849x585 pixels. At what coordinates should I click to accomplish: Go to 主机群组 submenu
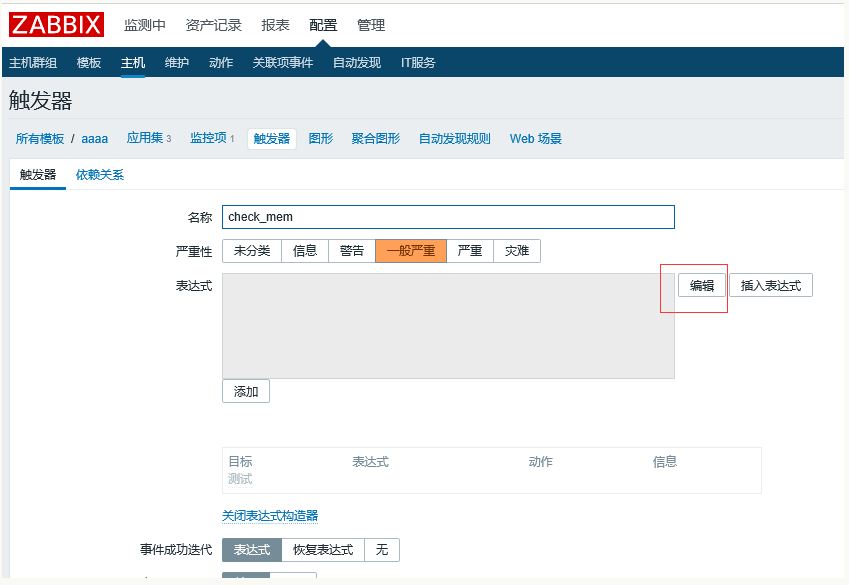33,63
